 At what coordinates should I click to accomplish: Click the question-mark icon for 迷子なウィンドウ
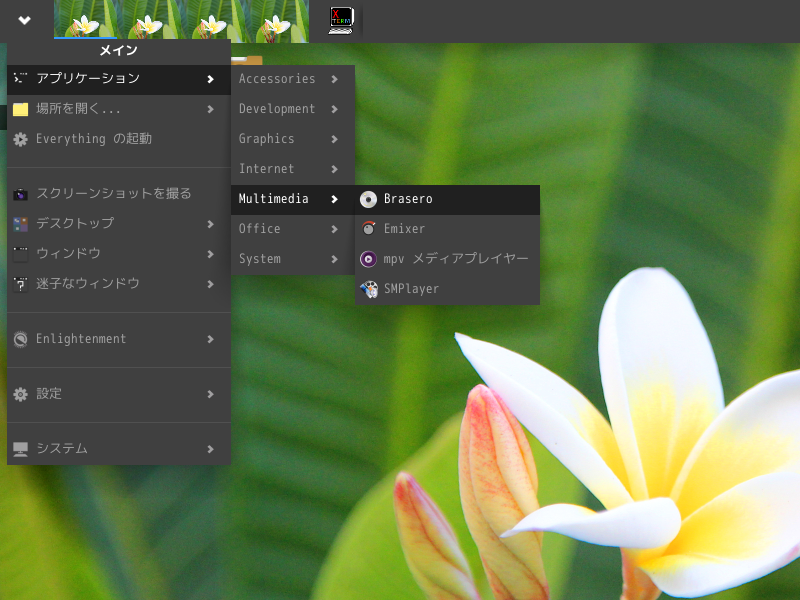coord(20,284)
